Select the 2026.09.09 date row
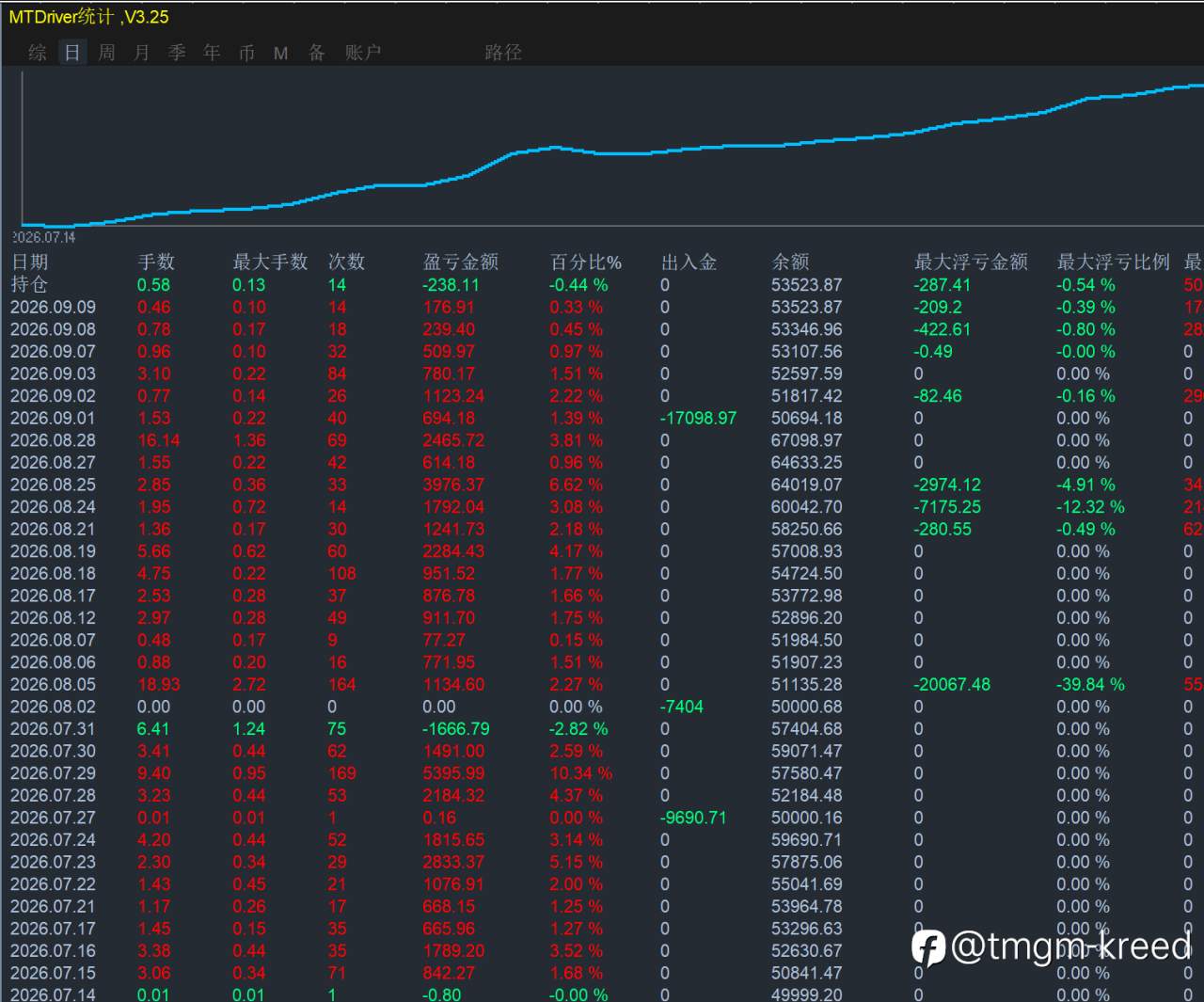1204x1002 pixels. (x=53, y=307)
